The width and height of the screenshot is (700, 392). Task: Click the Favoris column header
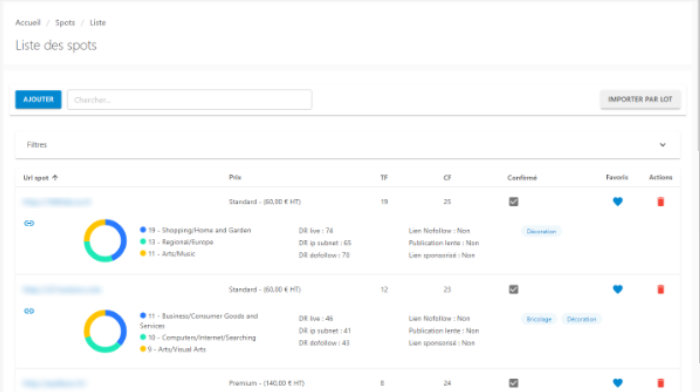(x=617, y=177)
